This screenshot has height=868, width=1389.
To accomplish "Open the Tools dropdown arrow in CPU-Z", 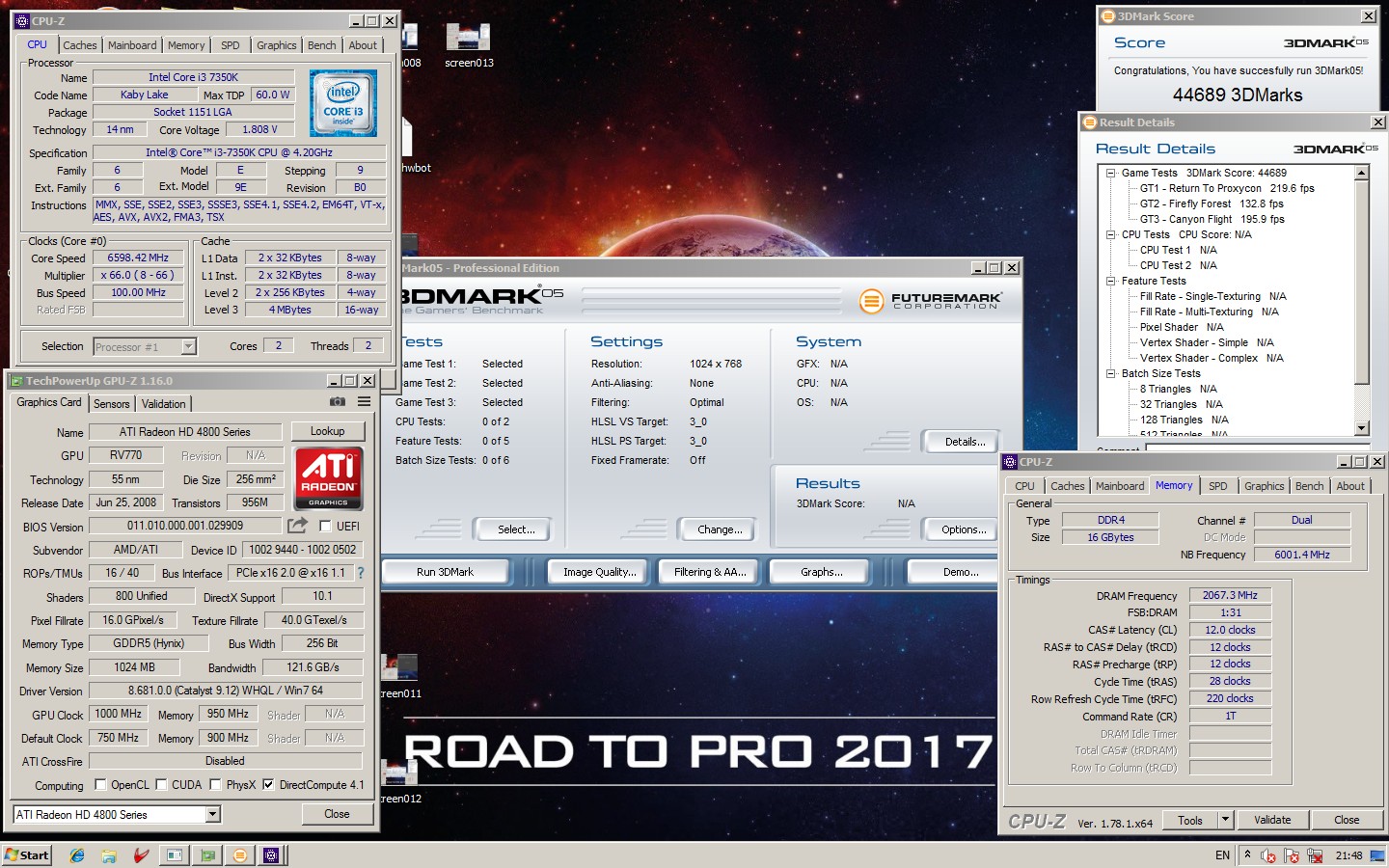I will (1225, 820).
